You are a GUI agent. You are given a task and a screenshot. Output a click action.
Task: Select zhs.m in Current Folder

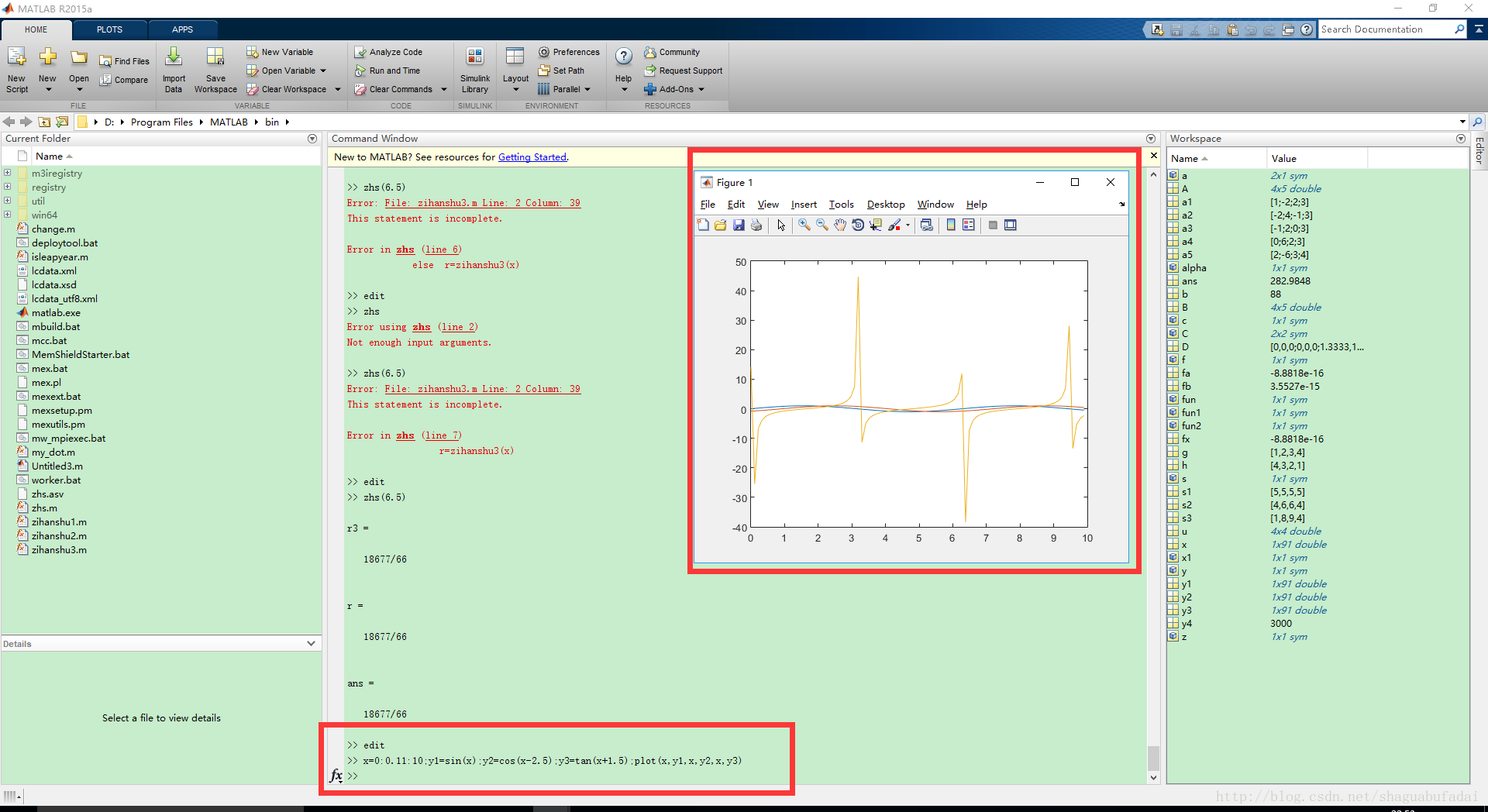pos(44,508)
